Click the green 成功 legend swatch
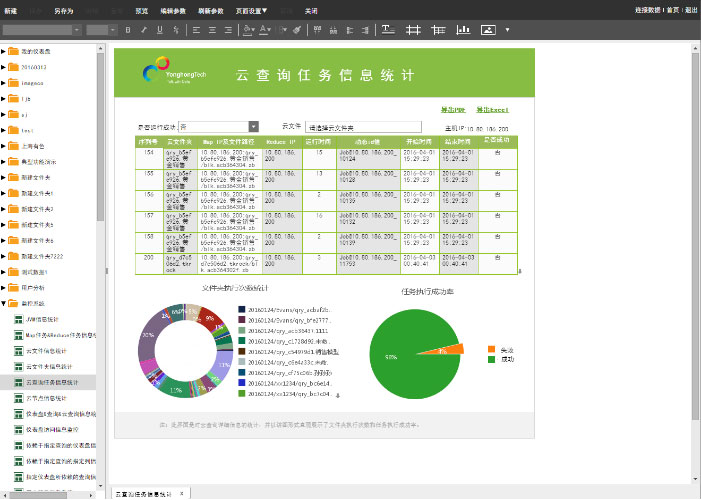 coord(491,359)
